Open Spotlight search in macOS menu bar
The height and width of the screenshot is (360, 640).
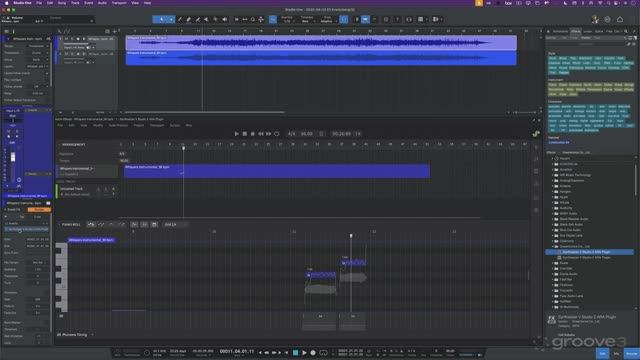pos(609,3)
